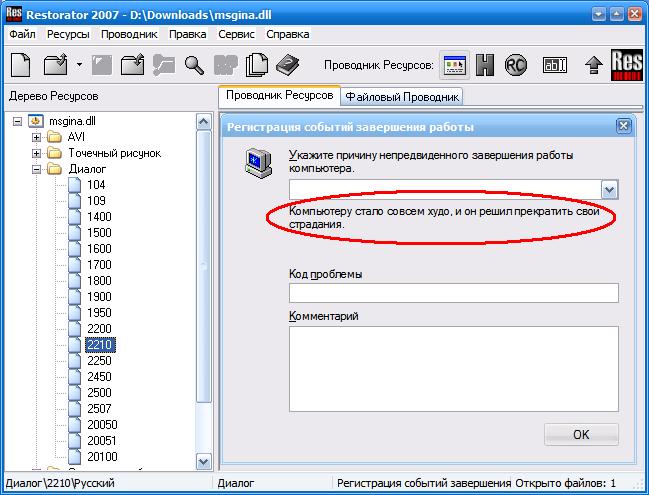The image size is (649, 495).
Task: Select dialog resource 1700
Action: [99, 265]
